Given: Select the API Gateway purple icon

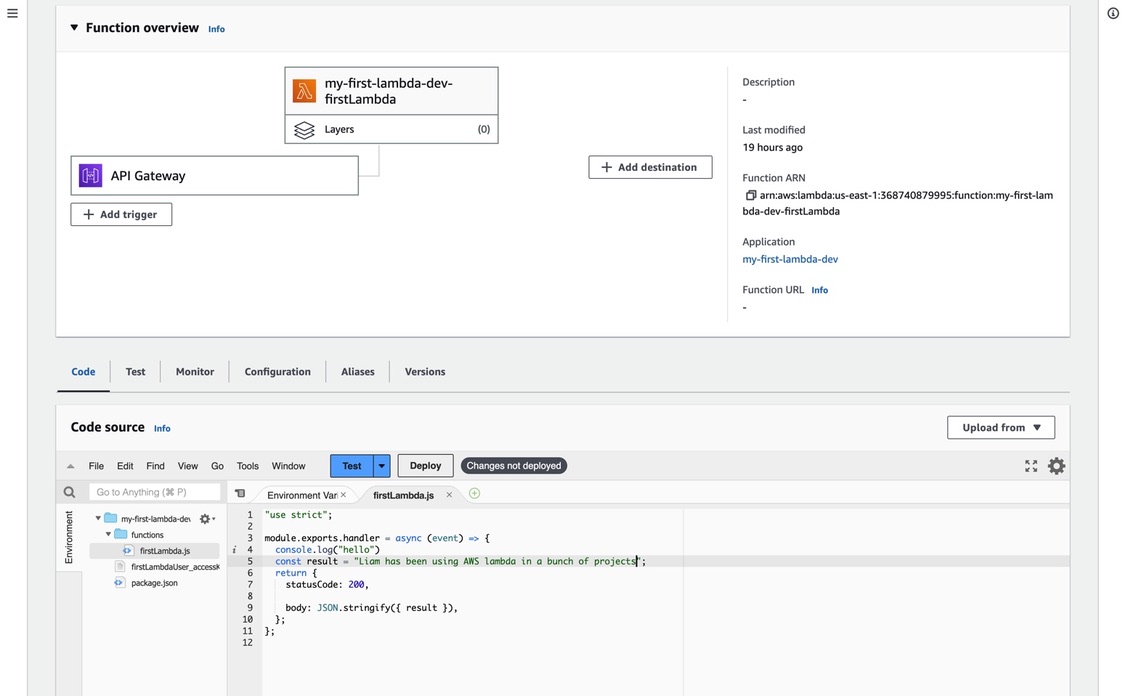Looking at the screenshot, I should (90, 175).
